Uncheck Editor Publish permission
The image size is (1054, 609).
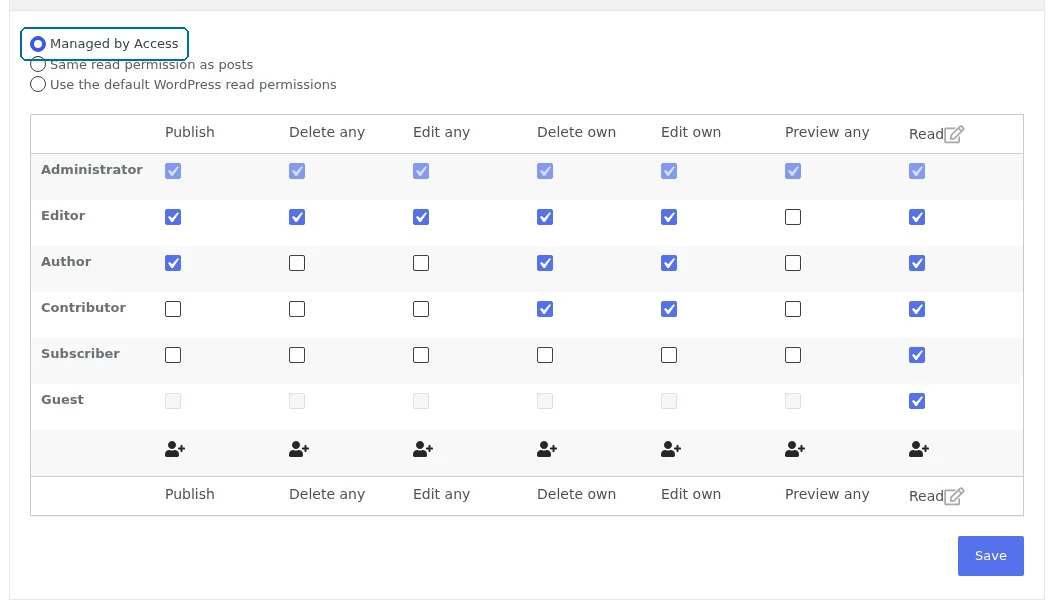[x=173, y=217]
